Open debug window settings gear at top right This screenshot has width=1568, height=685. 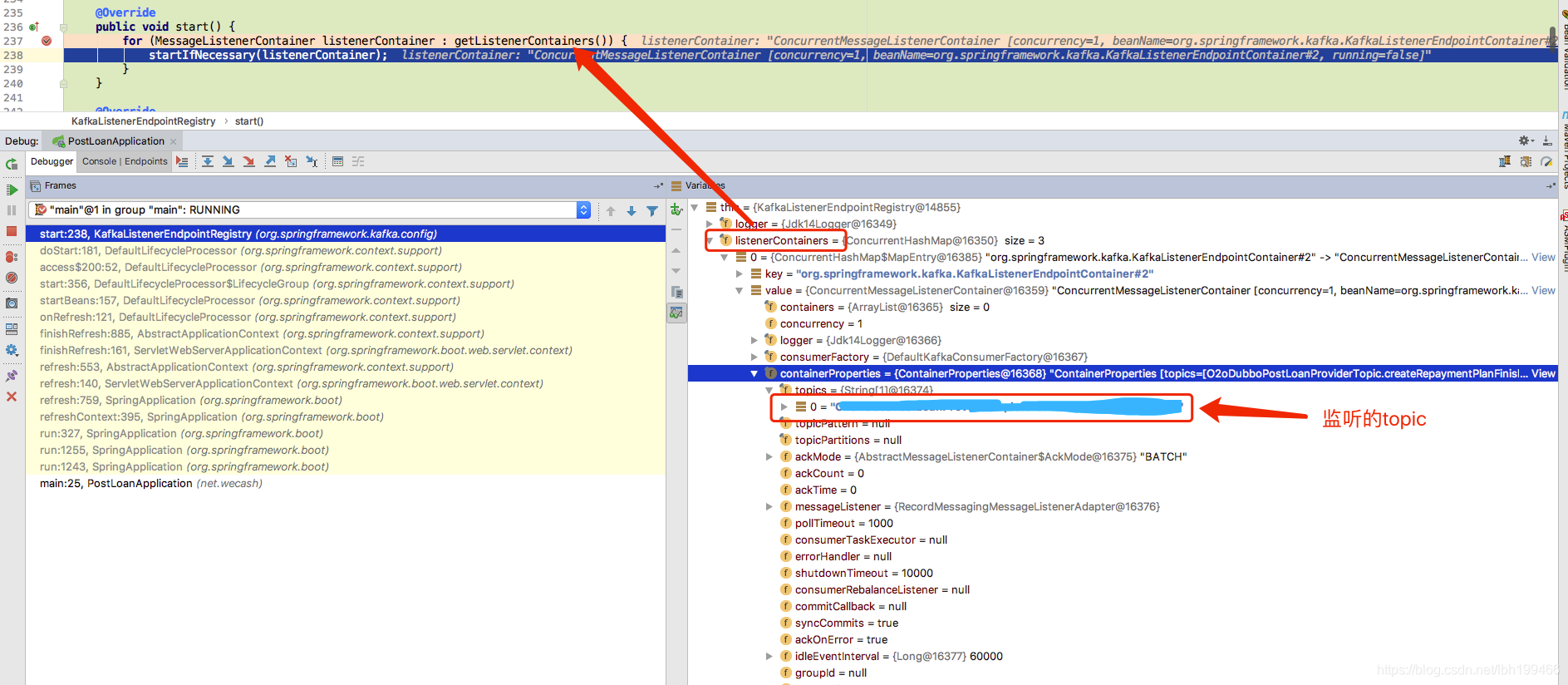[x=1526, y=140]
